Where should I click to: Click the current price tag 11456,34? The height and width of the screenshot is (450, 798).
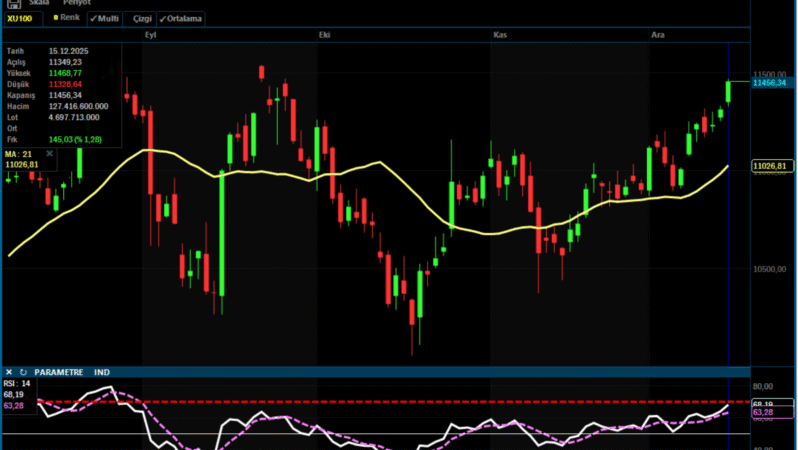pos(769,83)
